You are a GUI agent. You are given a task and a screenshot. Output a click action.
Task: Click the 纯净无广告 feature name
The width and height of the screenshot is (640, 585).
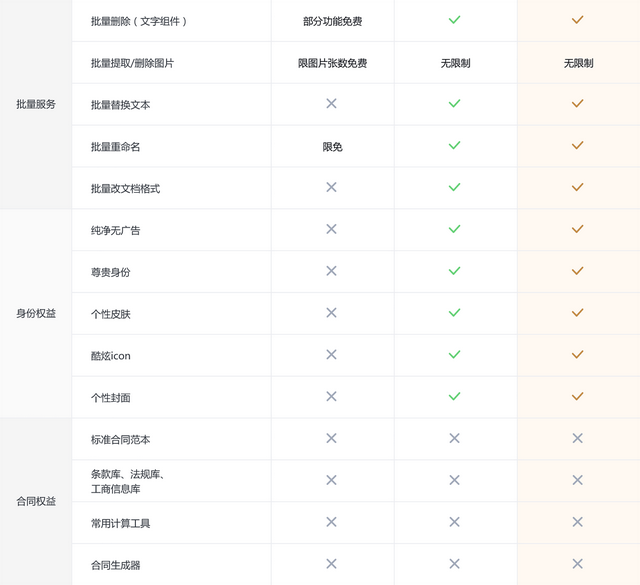116,231
